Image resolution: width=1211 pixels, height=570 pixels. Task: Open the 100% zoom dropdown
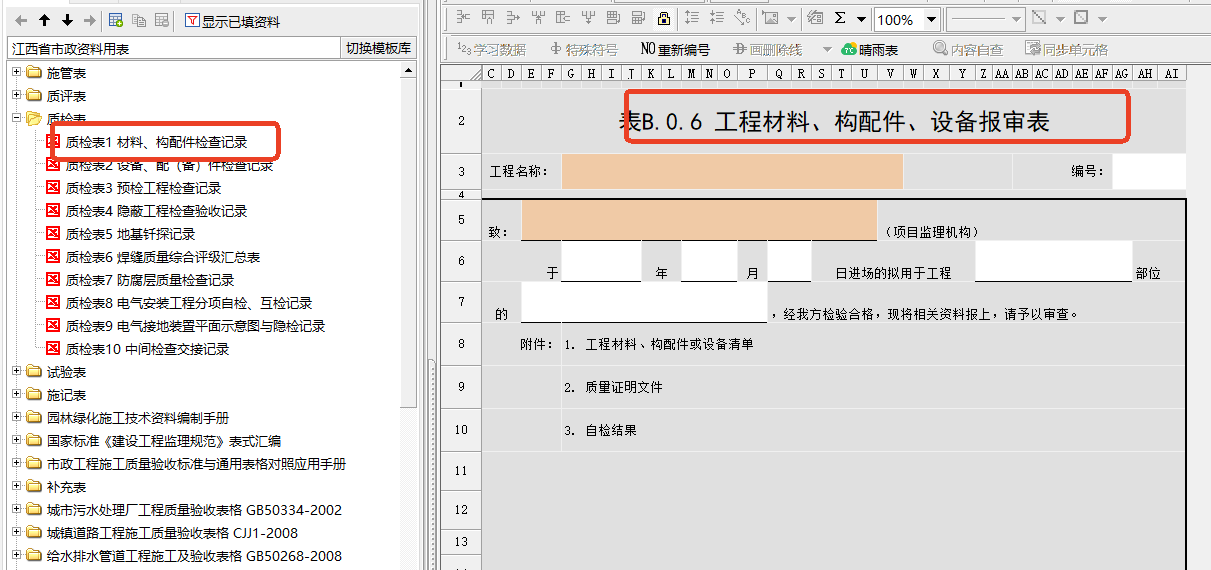pos(931,19)
